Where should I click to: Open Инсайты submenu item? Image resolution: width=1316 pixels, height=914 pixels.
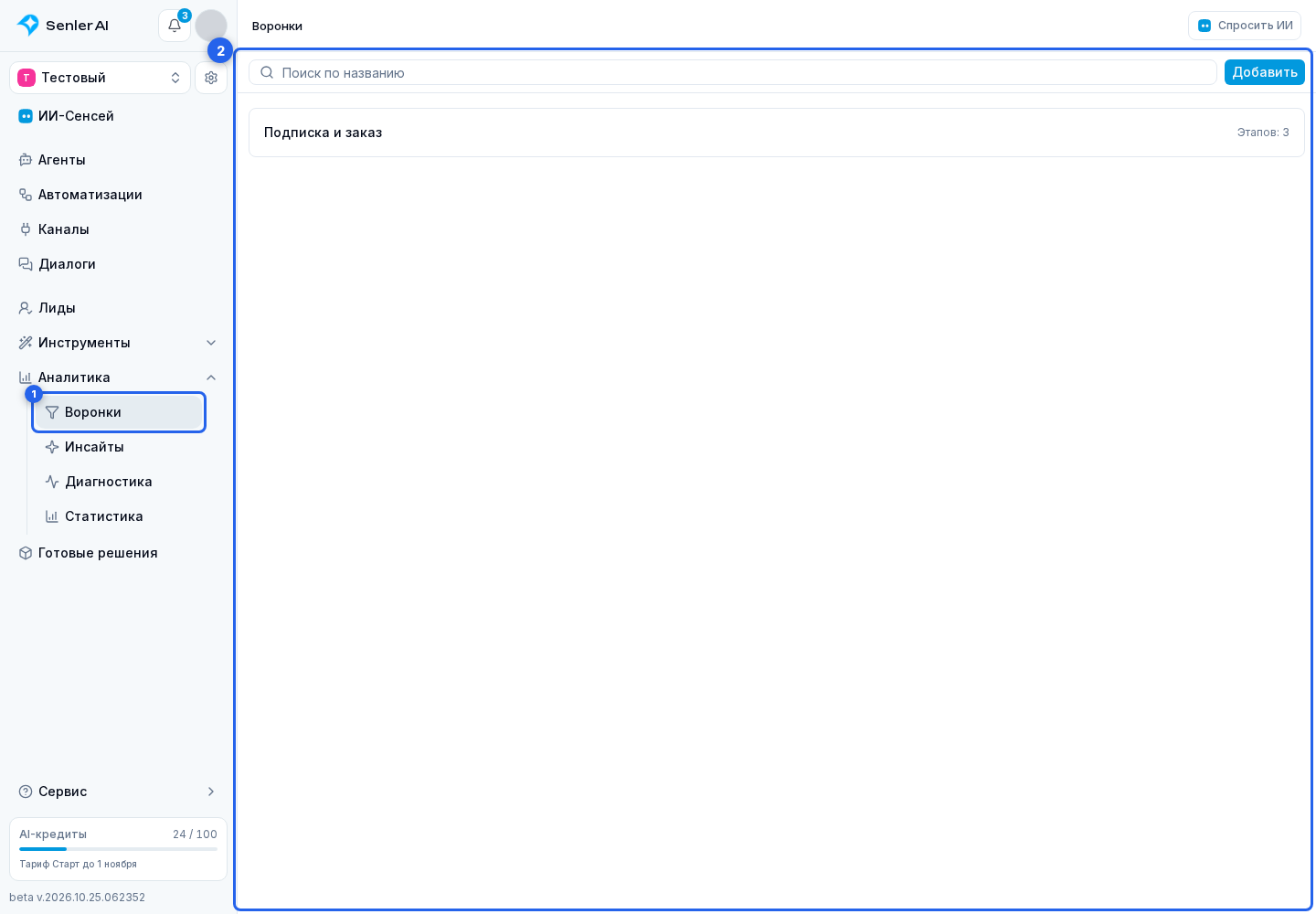119,447
